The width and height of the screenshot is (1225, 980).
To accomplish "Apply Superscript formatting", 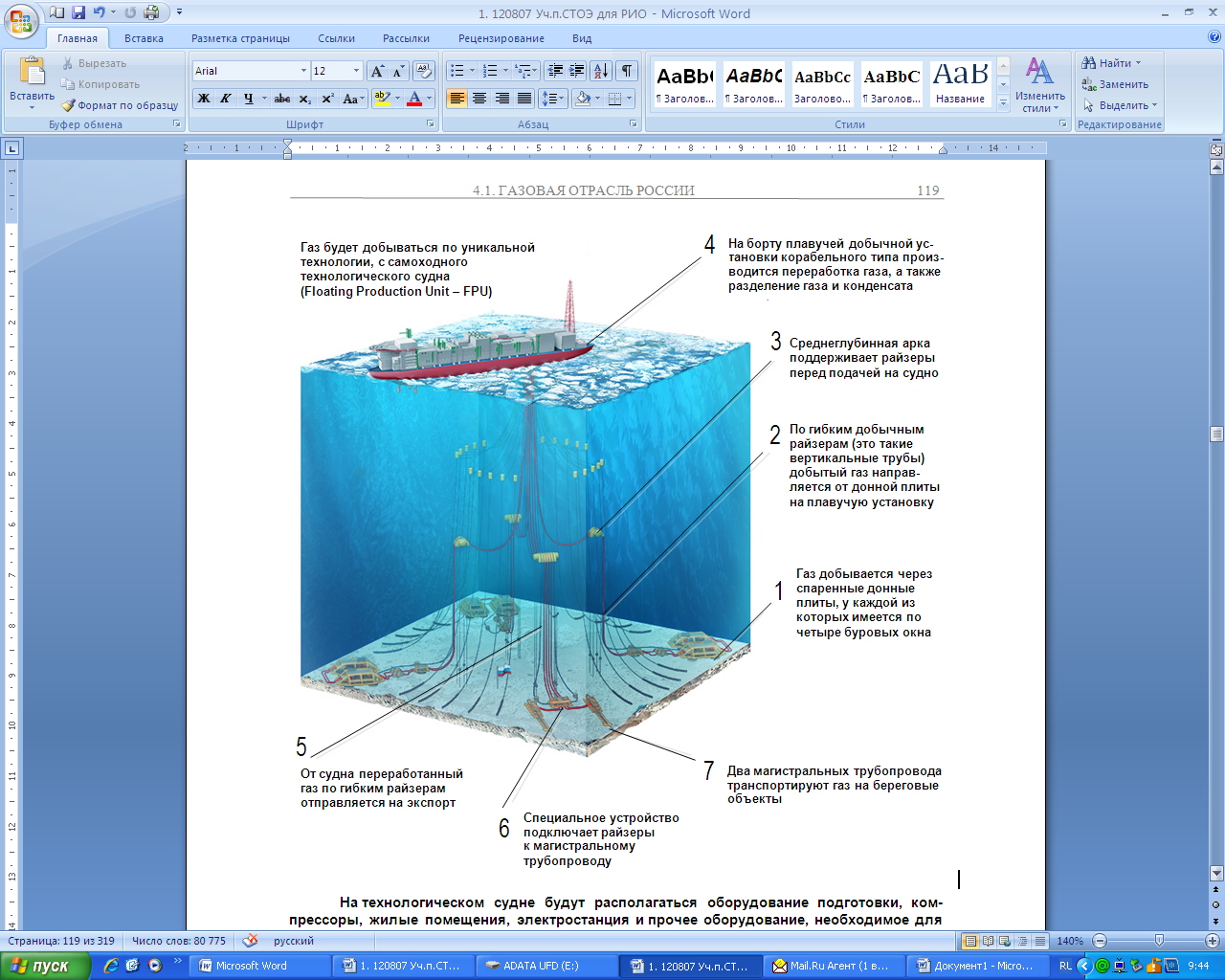I will pos(327,99).
